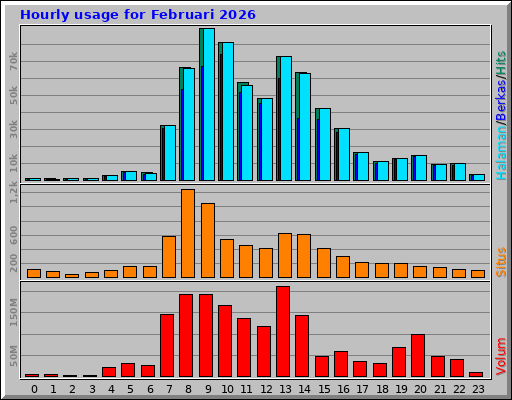
Task: Click the "30k" y-axis label
Action: tap(13, 129)
